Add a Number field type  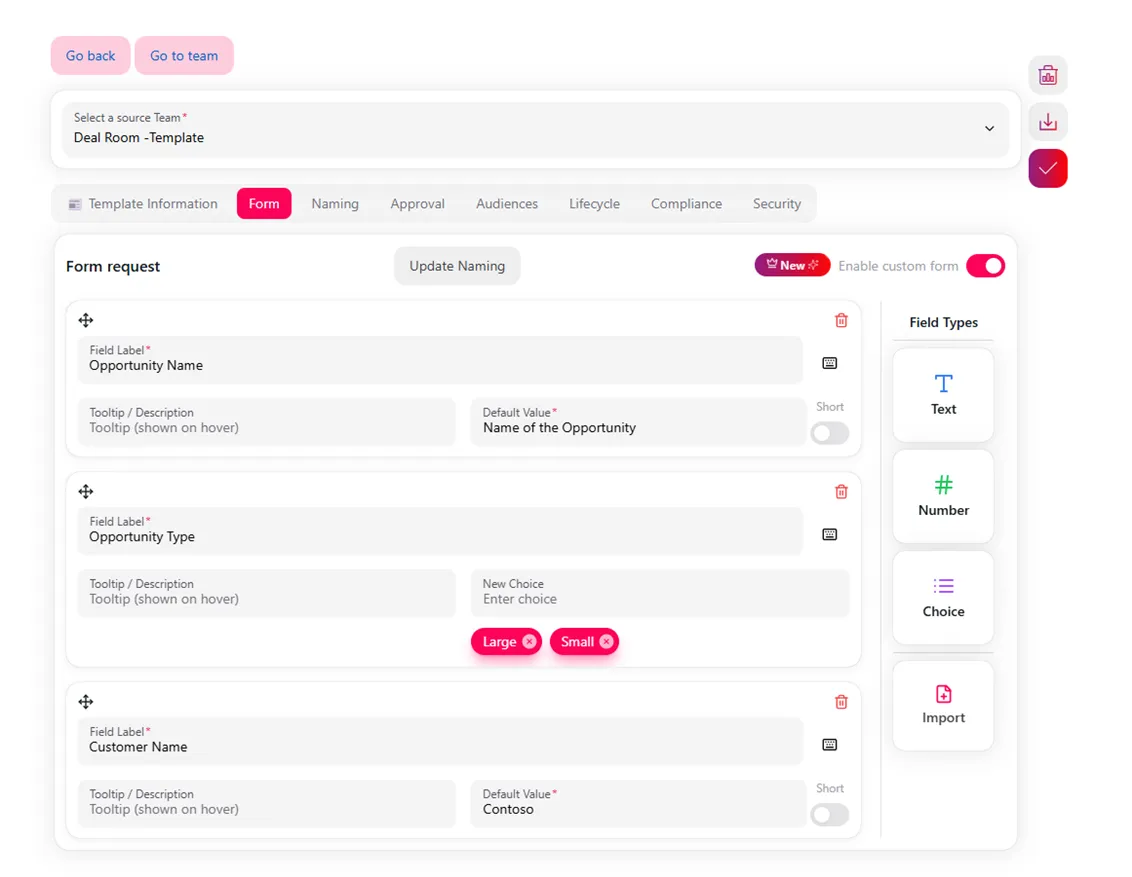coord(943,496)
